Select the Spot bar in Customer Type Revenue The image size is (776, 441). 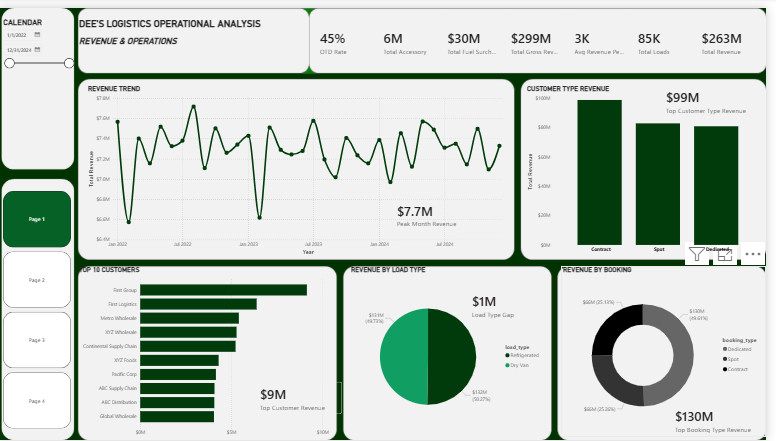point(658,184)
